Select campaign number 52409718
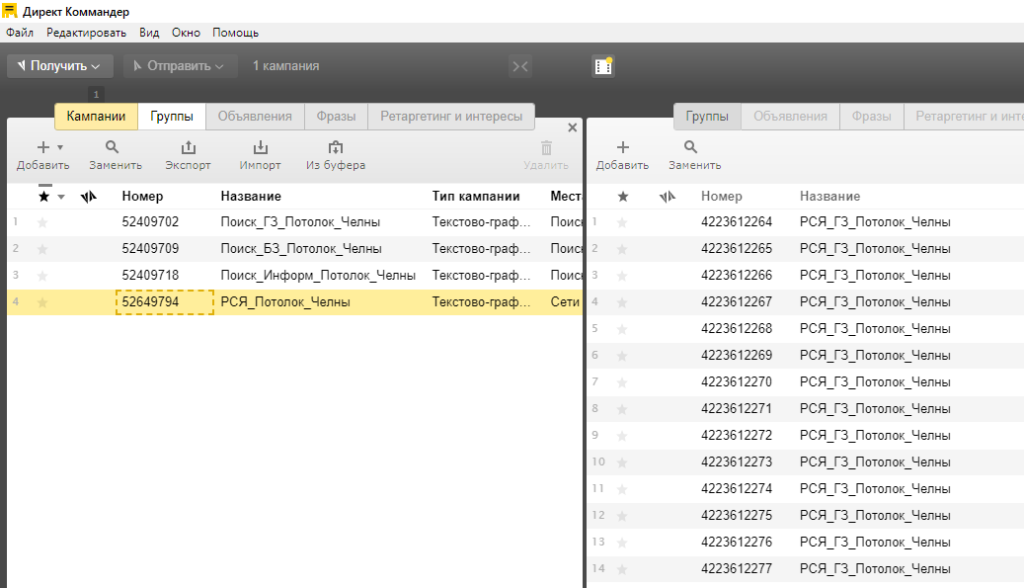The height and width of the screenshot is (588, 1024). pos(150,276)
